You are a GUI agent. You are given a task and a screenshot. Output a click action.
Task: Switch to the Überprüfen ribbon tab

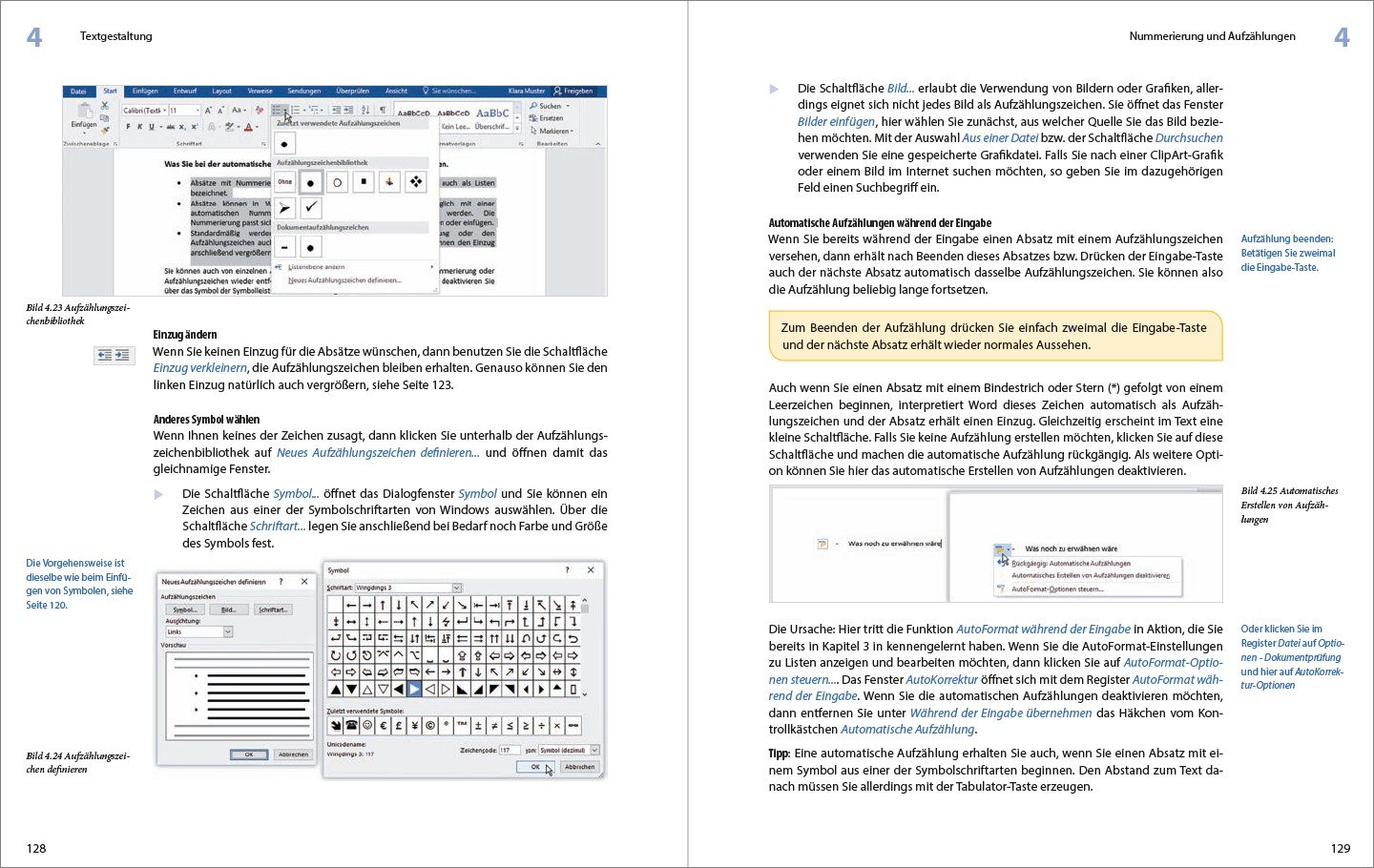[x=352, y=92]
